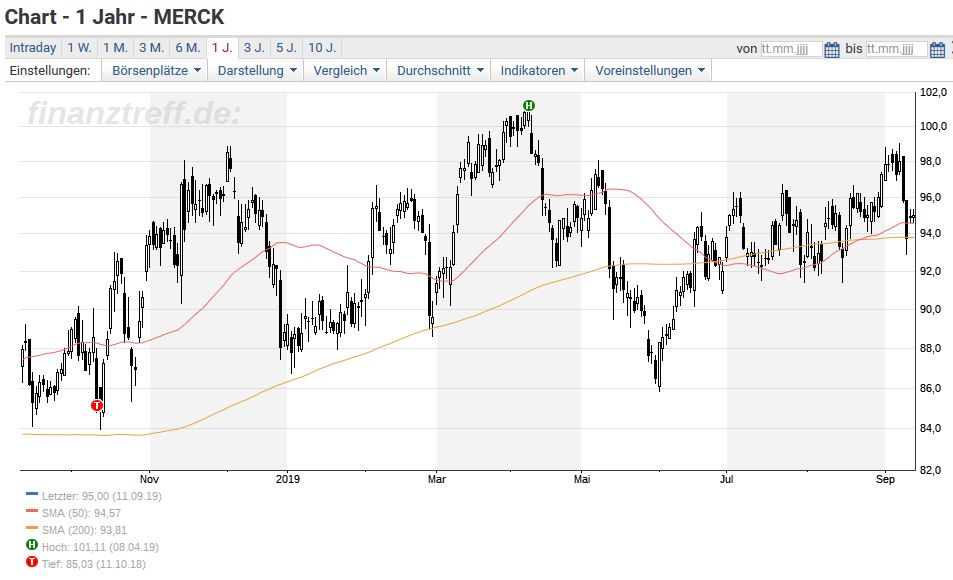This screenshot has width=953, height=580.
Task: Expand the Voreinstellungen dropdown
Action: [x=649, y=71]
